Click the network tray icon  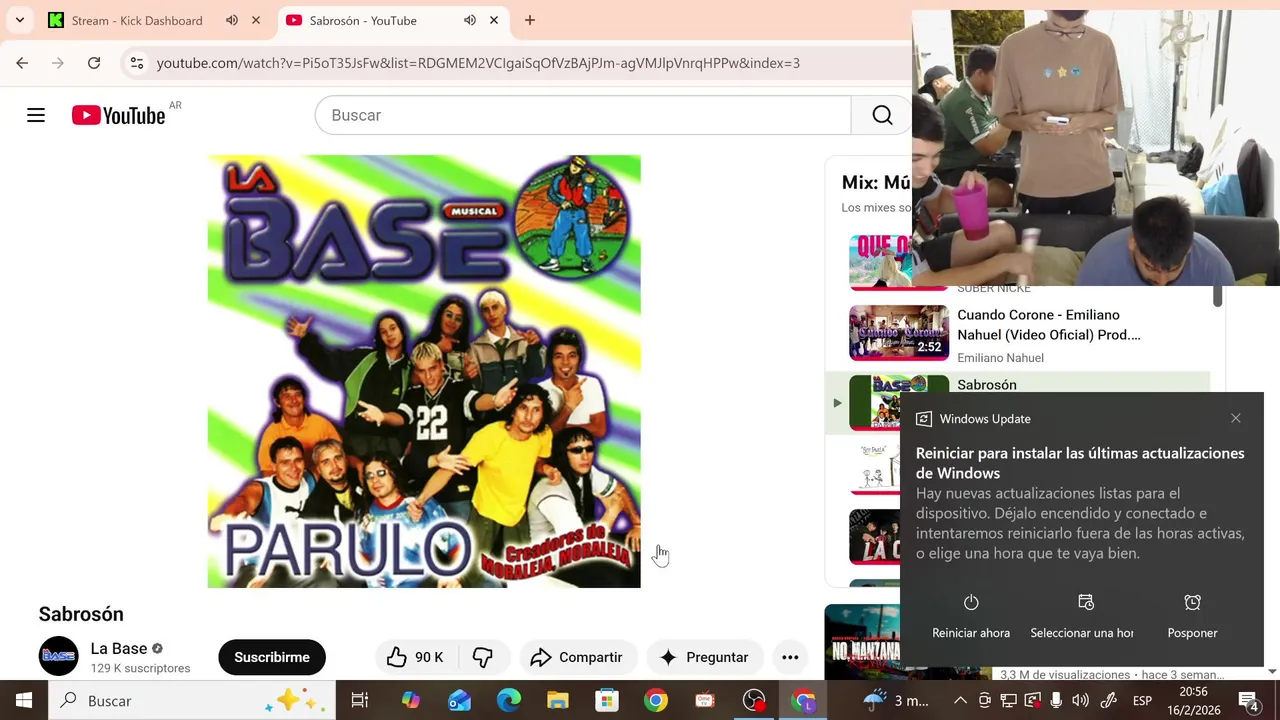point(1009,700)
